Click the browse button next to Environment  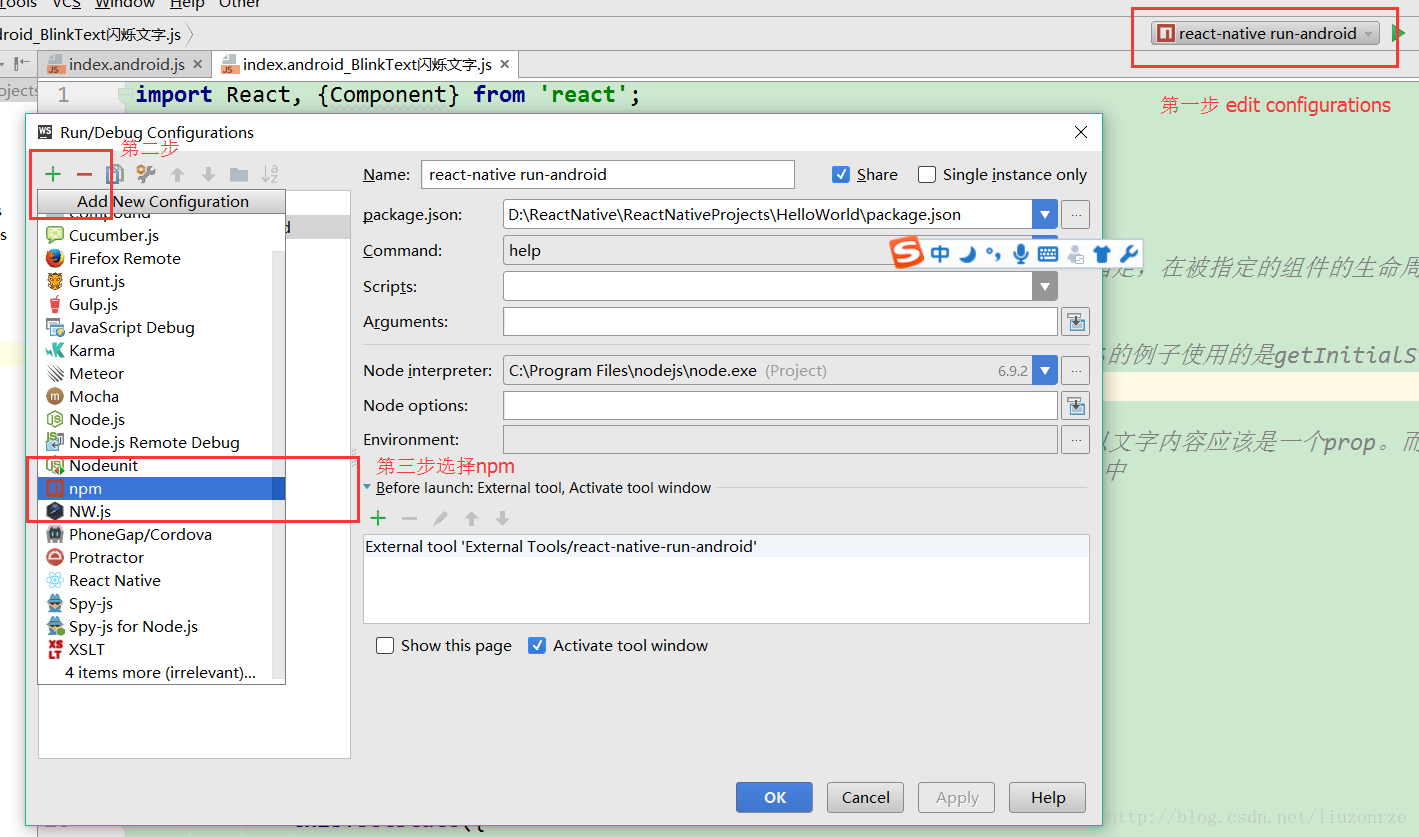point(1076,440)
